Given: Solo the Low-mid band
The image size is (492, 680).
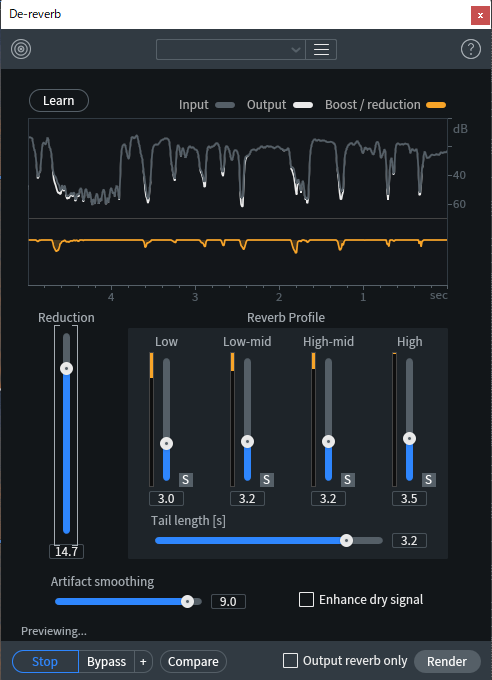Looking at the screenshot, I should (x=267, y=480).
